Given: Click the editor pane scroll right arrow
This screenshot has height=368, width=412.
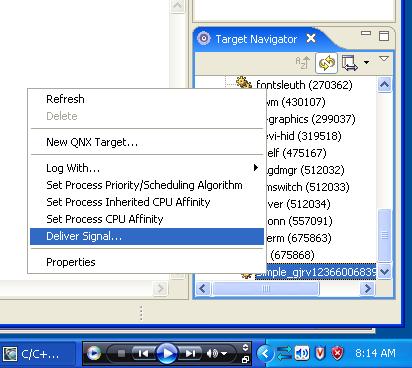Looking at the screenshot, I should point(160,288).
